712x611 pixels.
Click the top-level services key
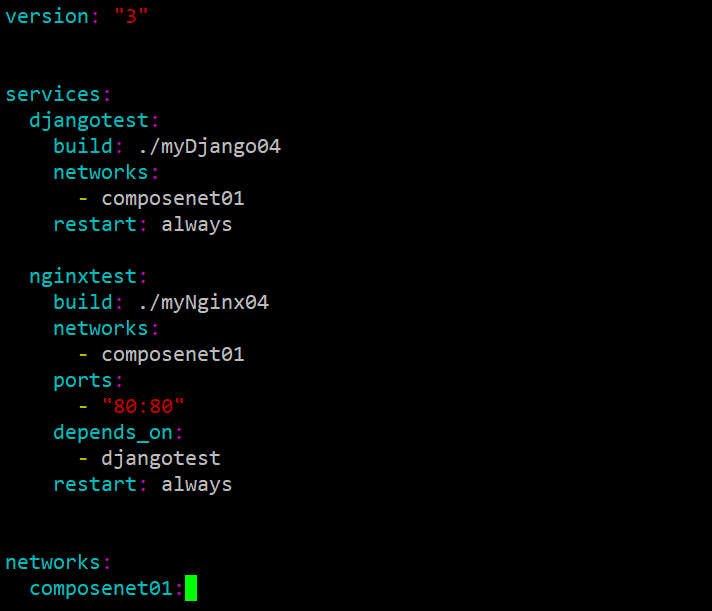click(52, 95)
